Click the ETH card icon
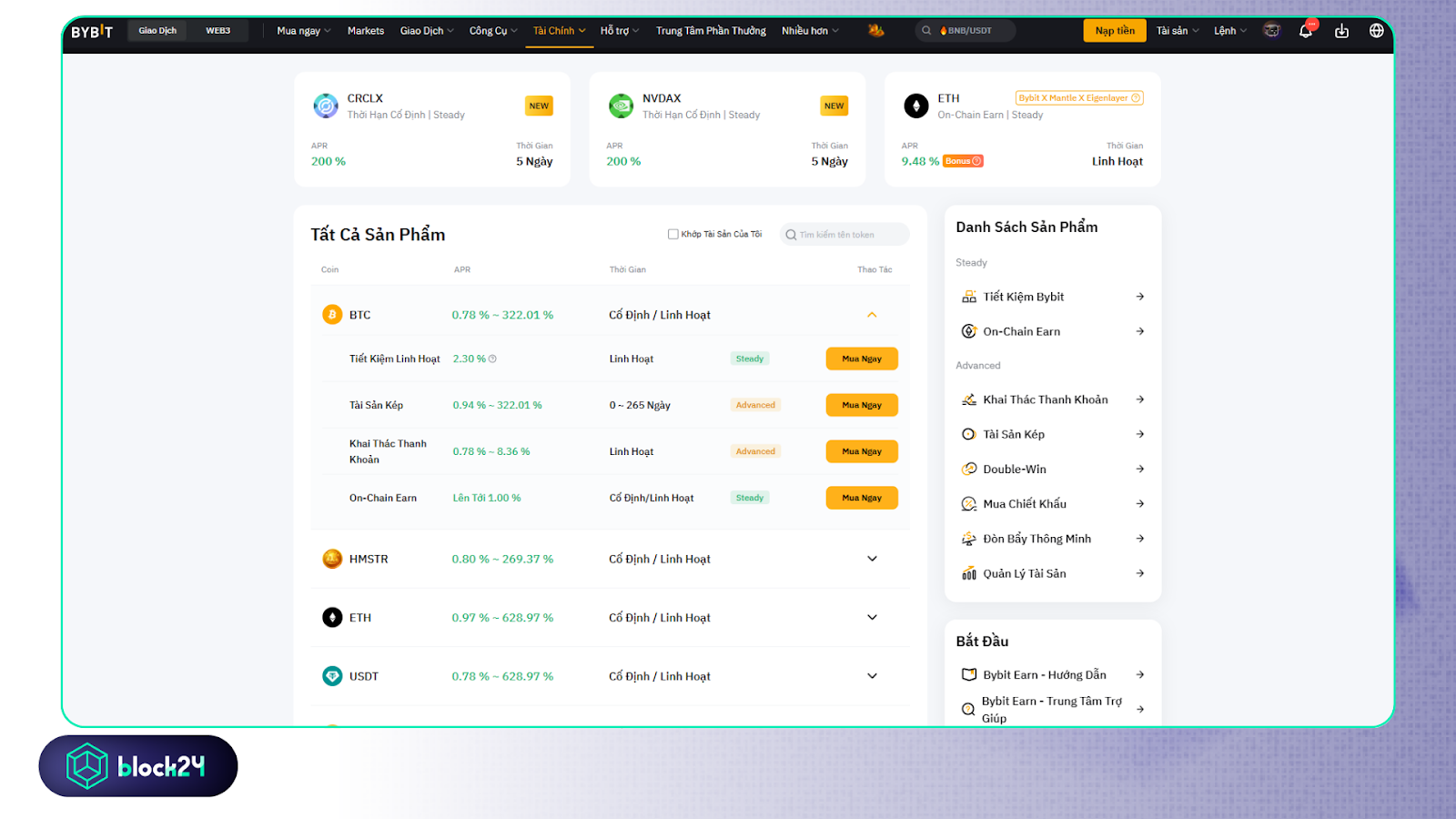1456x819 pixels. click(x=915, y=106)
